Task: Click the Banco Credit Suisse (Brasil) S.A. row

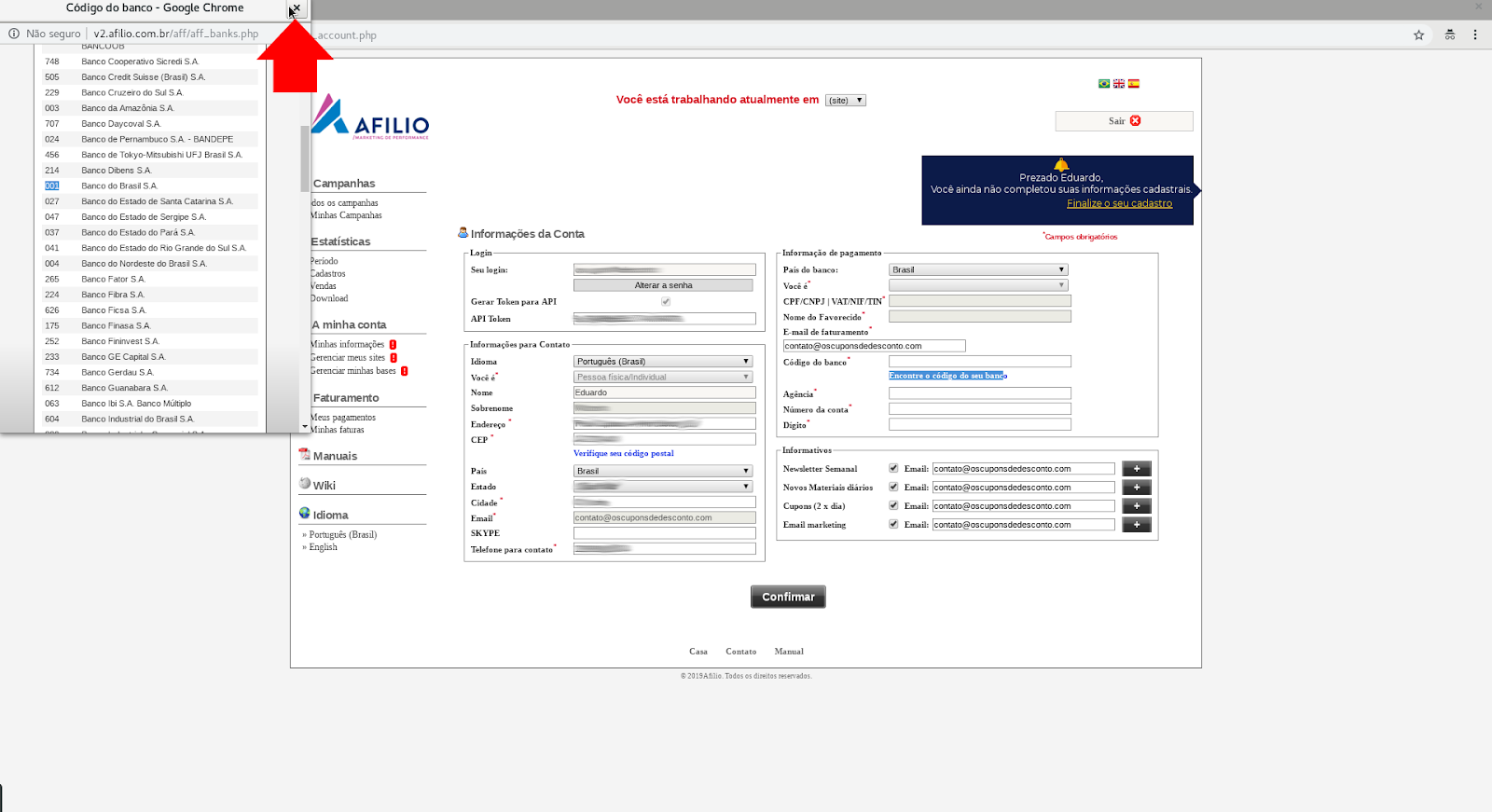Action: click(150, 77)
